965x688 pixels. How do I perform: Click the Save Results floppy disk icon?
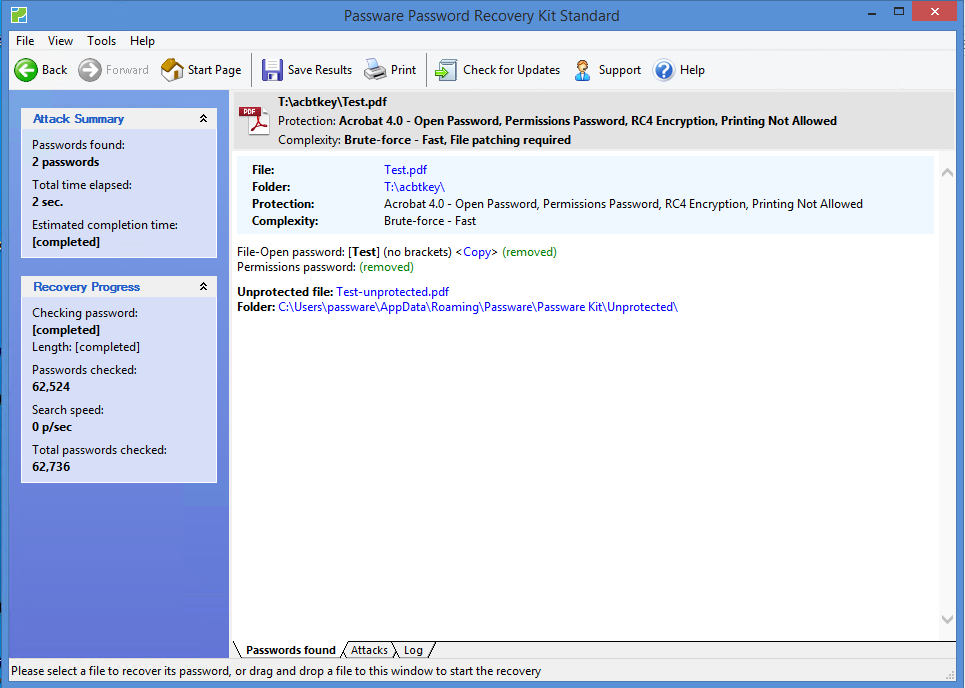(x=272, y=69)
